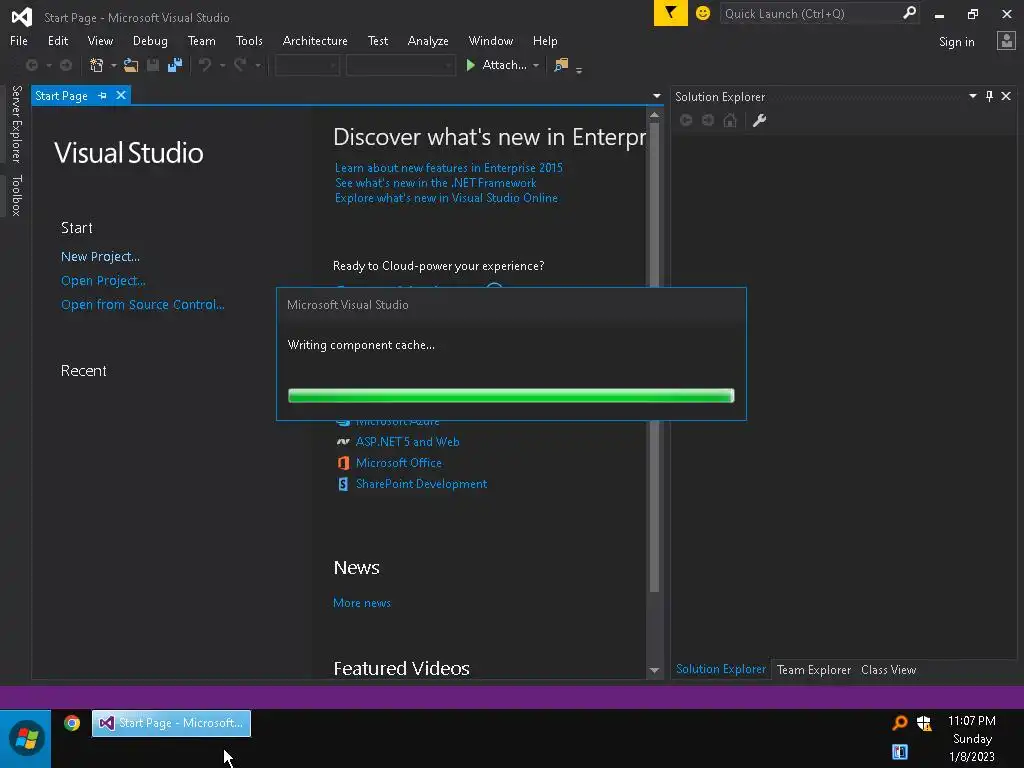The height and width of the screenshot is (768, 1024).
Task: Open the notifications flag icon
Action: point(671,13)
